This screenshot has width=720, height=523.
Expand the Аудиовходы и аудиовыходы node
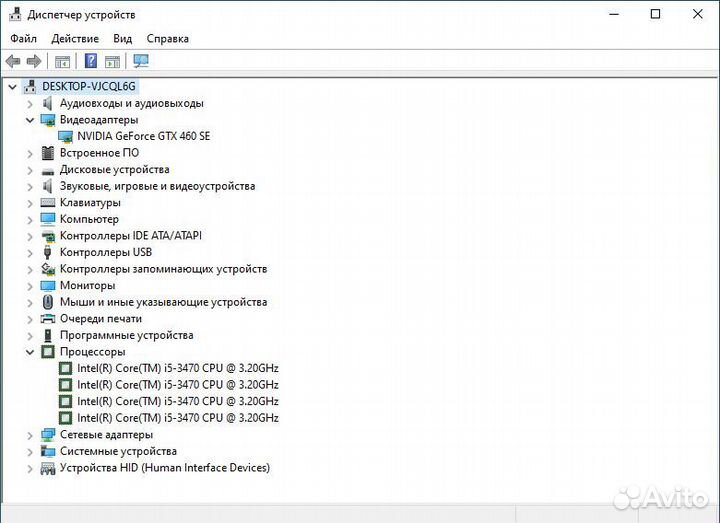click(x=30, y=104)
